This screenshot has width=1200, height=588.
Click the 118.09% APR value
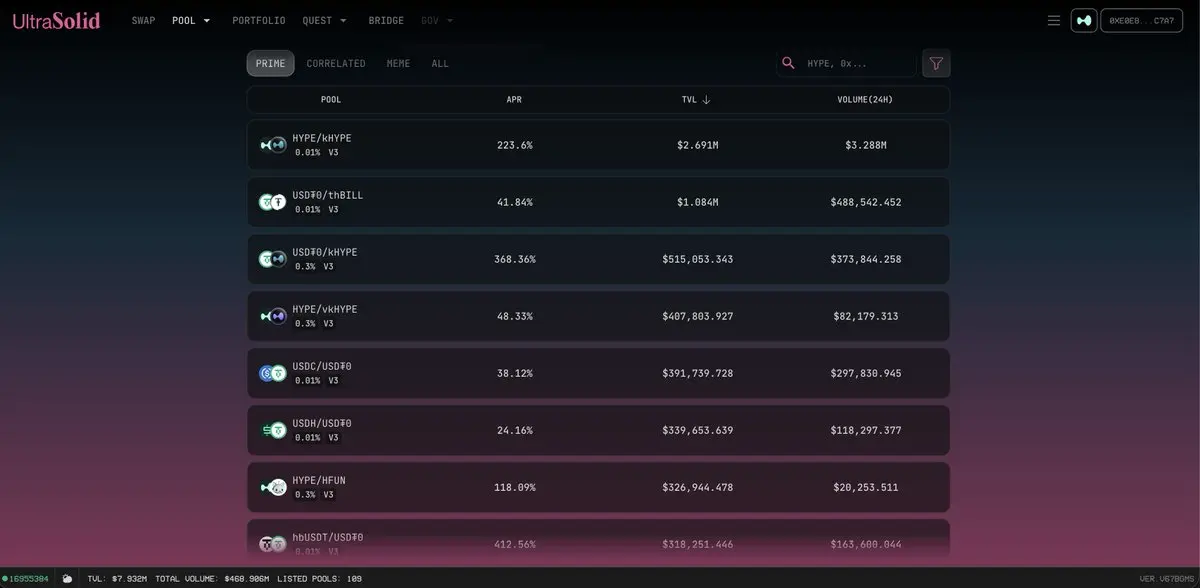click(x=515, y=487)
